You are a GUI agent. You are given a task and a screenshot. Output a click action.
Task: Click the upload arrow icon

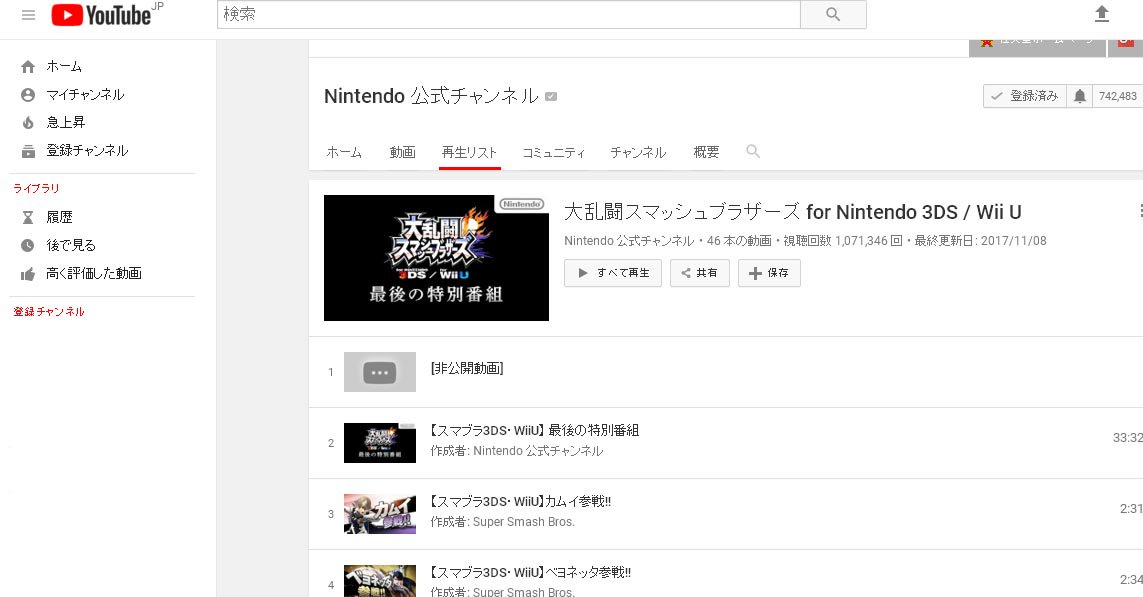tap(1101, 14)
